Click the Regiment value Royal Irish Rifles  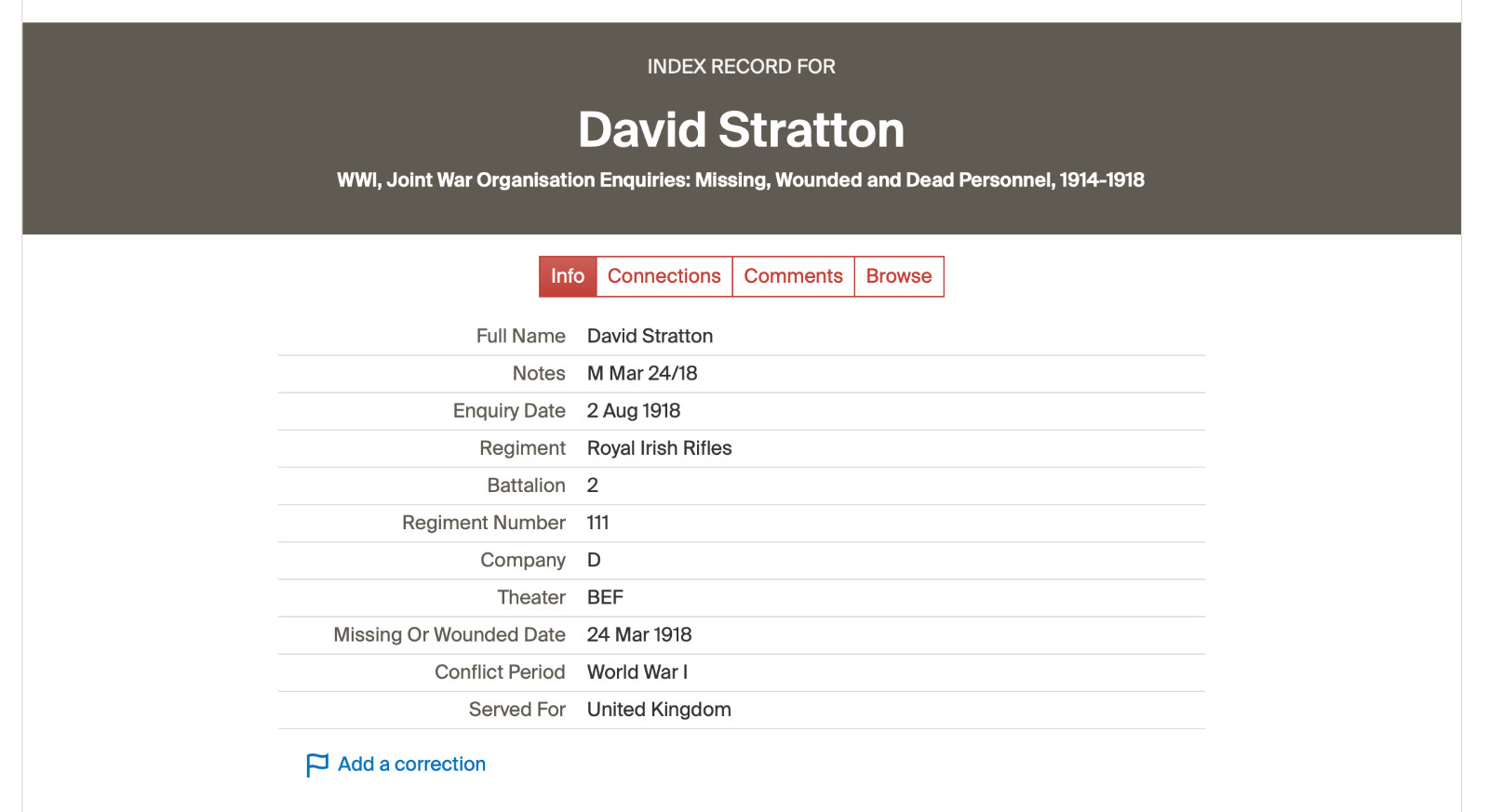point(659,448)
